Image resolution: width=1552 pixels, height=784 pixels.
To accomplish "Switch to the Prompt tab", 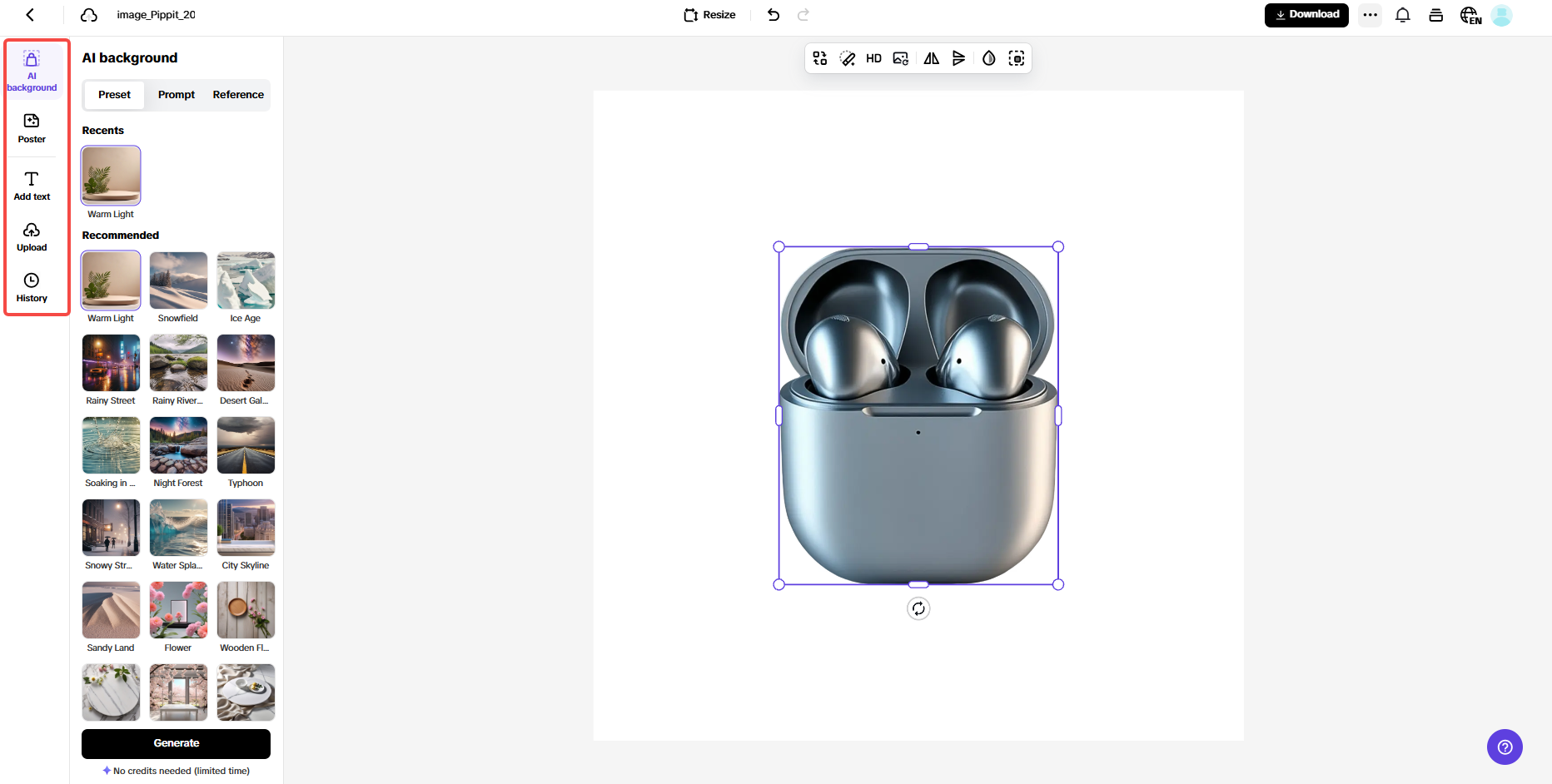I will point(177,95).
